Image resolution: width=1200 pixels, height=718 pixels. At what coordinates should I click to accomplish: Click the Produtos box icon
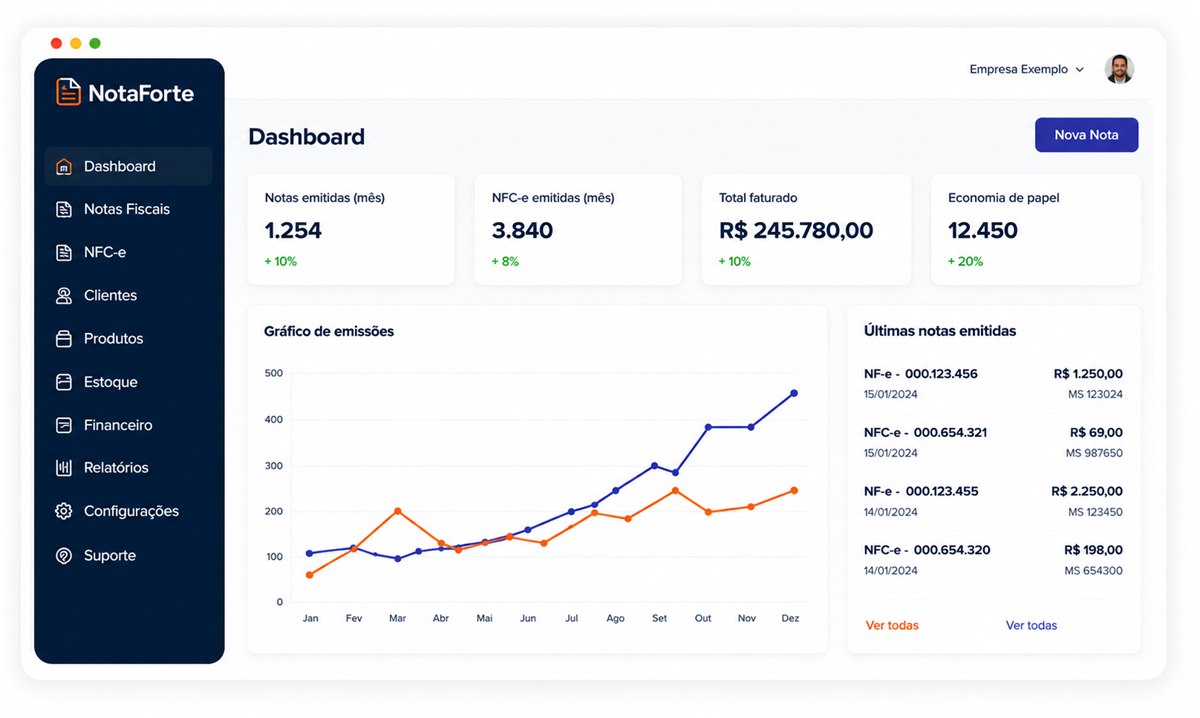pos(64,339)
